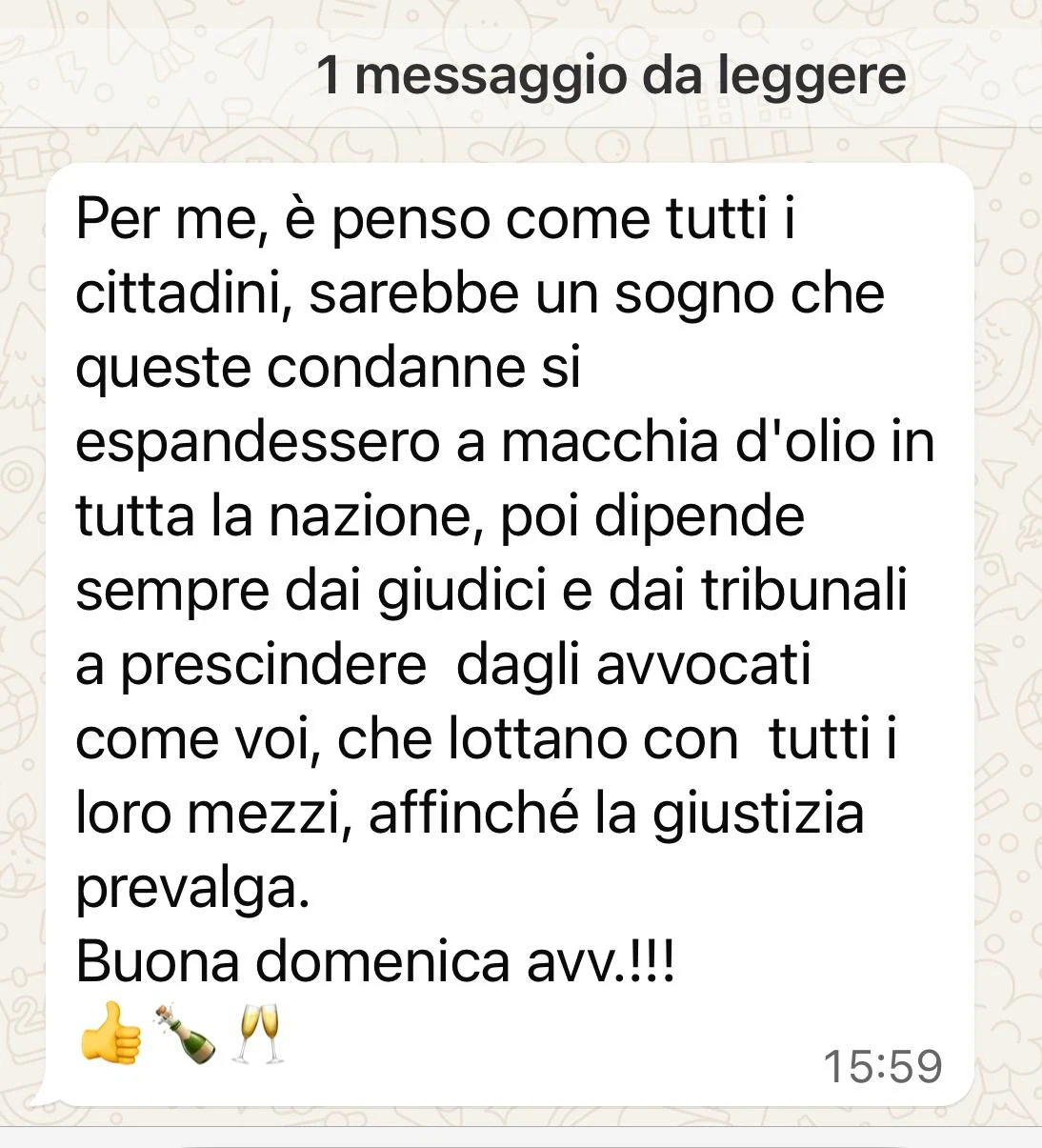Click the word "avvocati" in the message
1042x1148 pixels.
point(704,665)
